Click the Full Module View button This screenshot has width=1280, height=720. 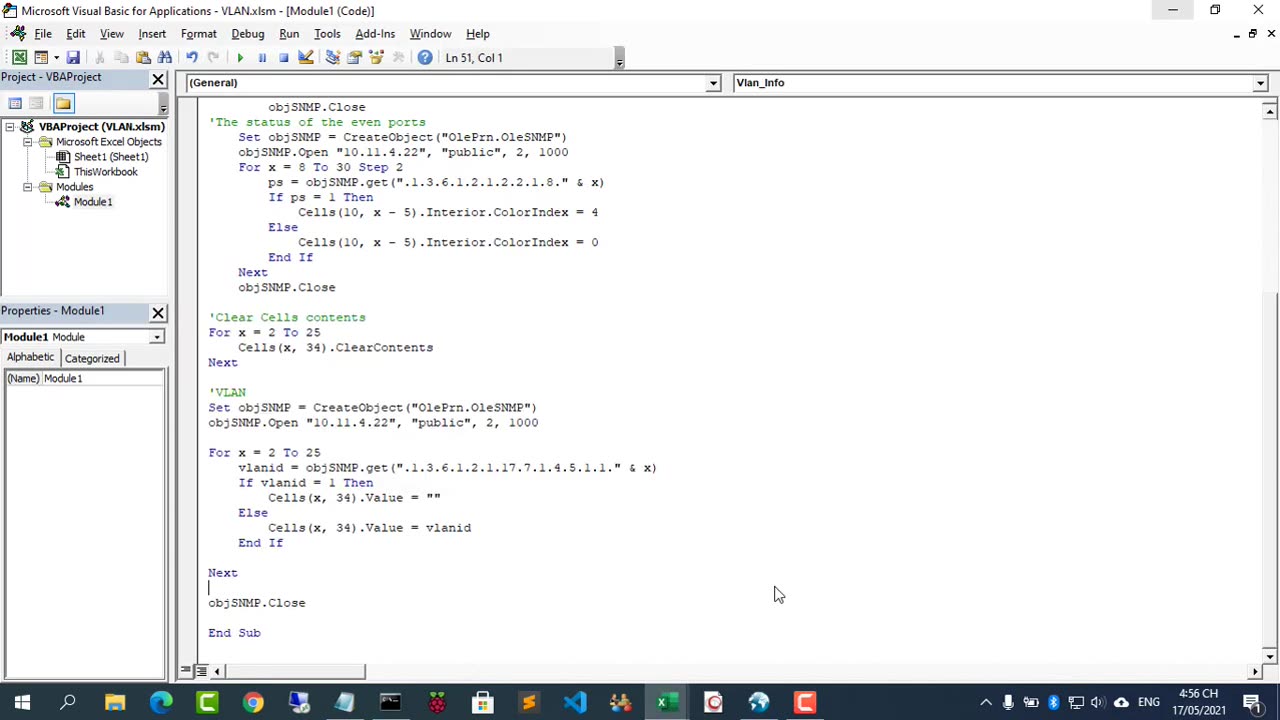coord(200,671)
